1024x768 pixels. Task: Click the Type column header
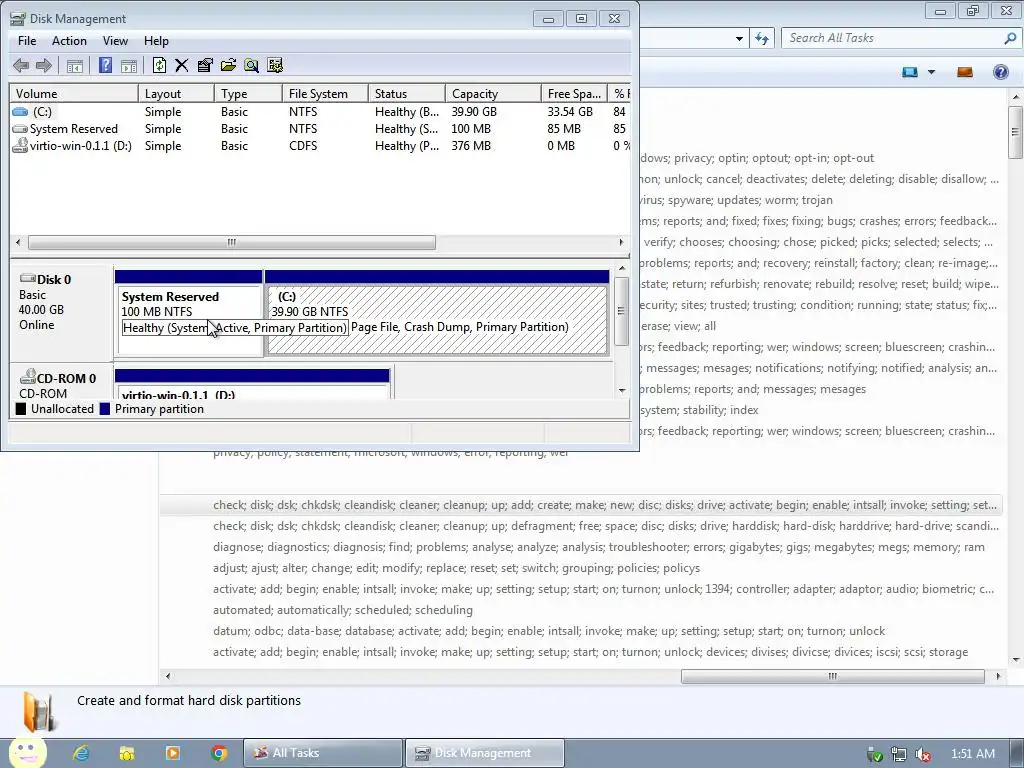click(248, 93)
